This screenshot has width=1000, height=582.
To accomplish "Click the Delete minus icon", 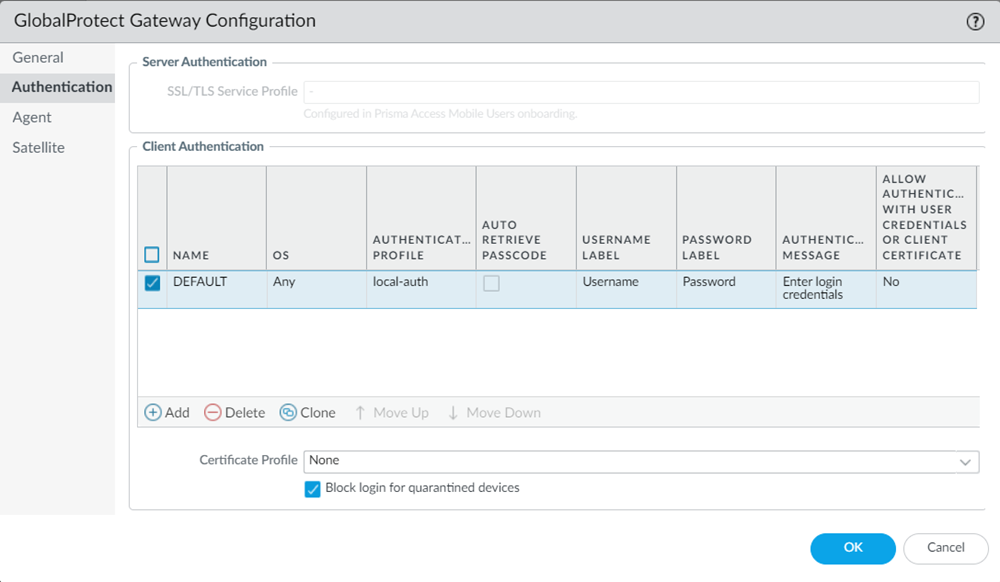I will pyautogui.click(x=212, y=412).
